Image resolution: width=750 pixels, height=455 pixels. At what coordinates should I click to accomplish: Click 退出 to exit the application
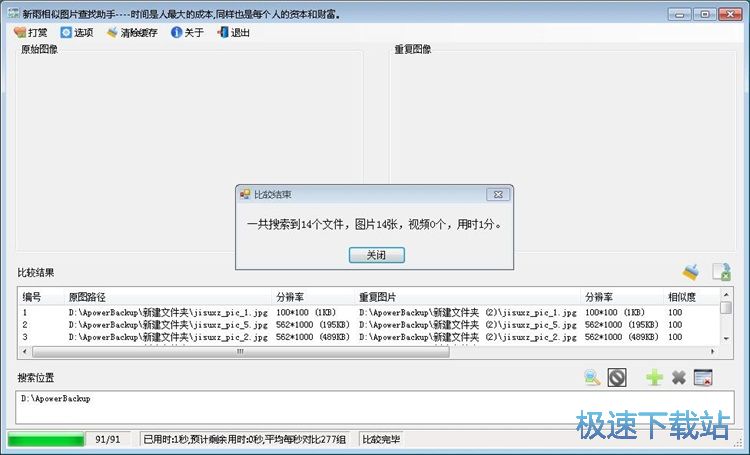[233, 32]
